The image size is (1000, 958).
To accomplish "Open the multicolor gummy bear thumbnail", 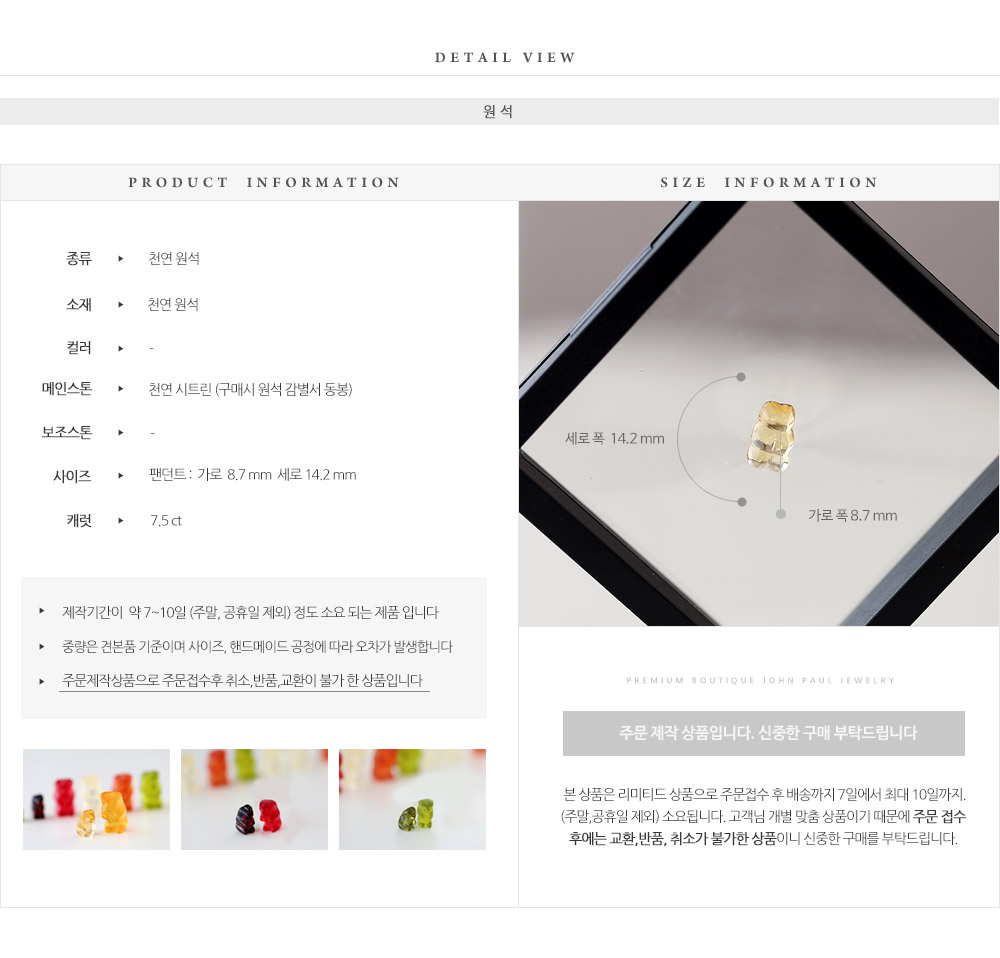I will 96,799.
